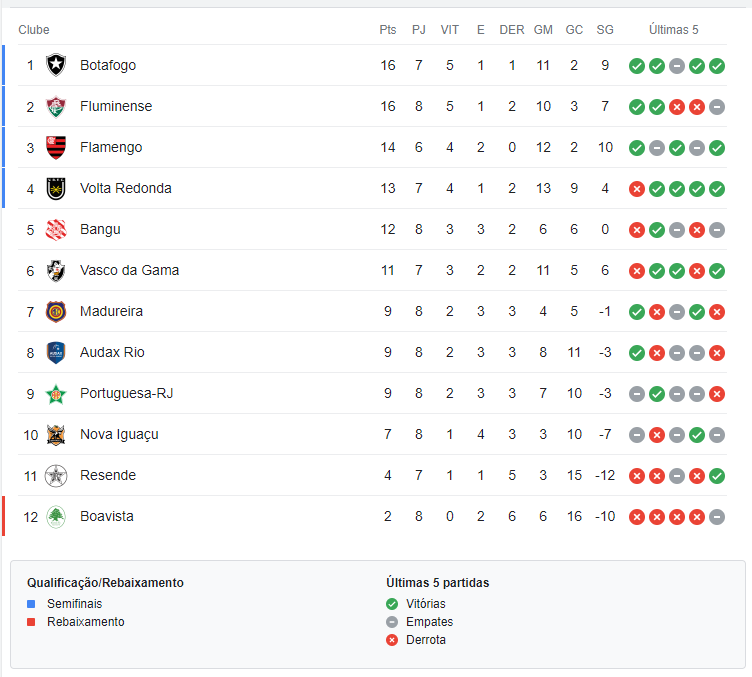Image resolution: width=752 pixels, height=677 pixels.
Task: Click the Volta Redonda club crest
Action: pos(56,188)
